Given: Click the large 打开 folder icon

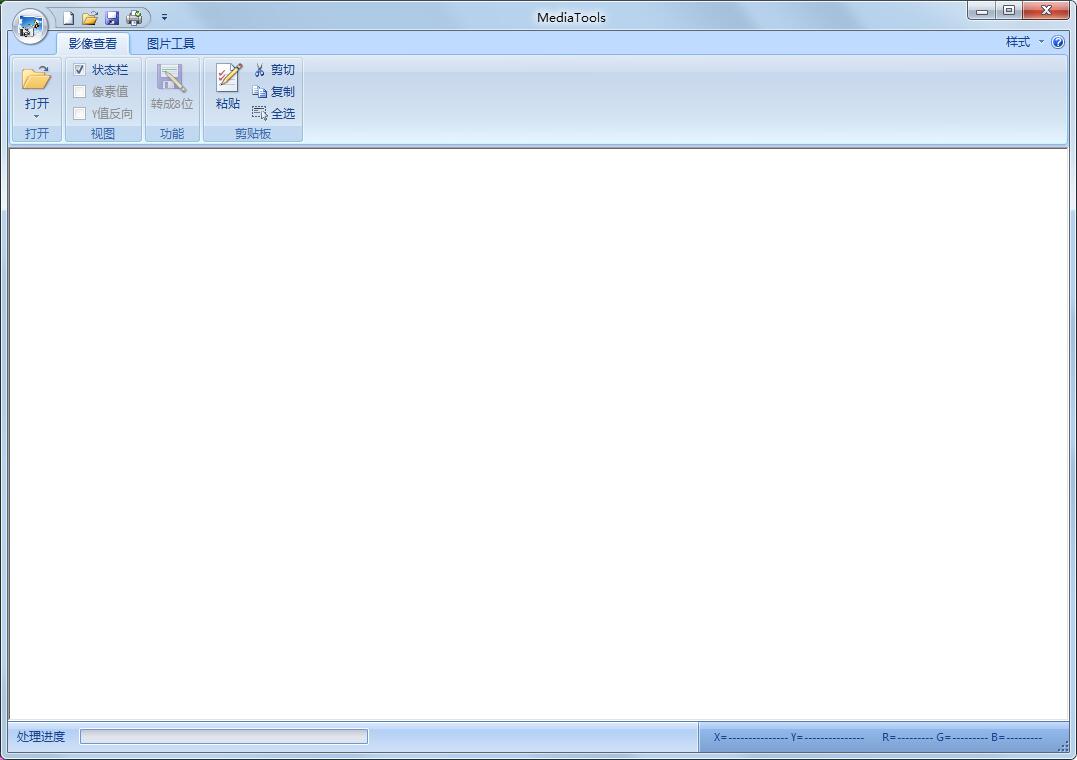Looking at the screenshot, I should click(x=36, y=78).
